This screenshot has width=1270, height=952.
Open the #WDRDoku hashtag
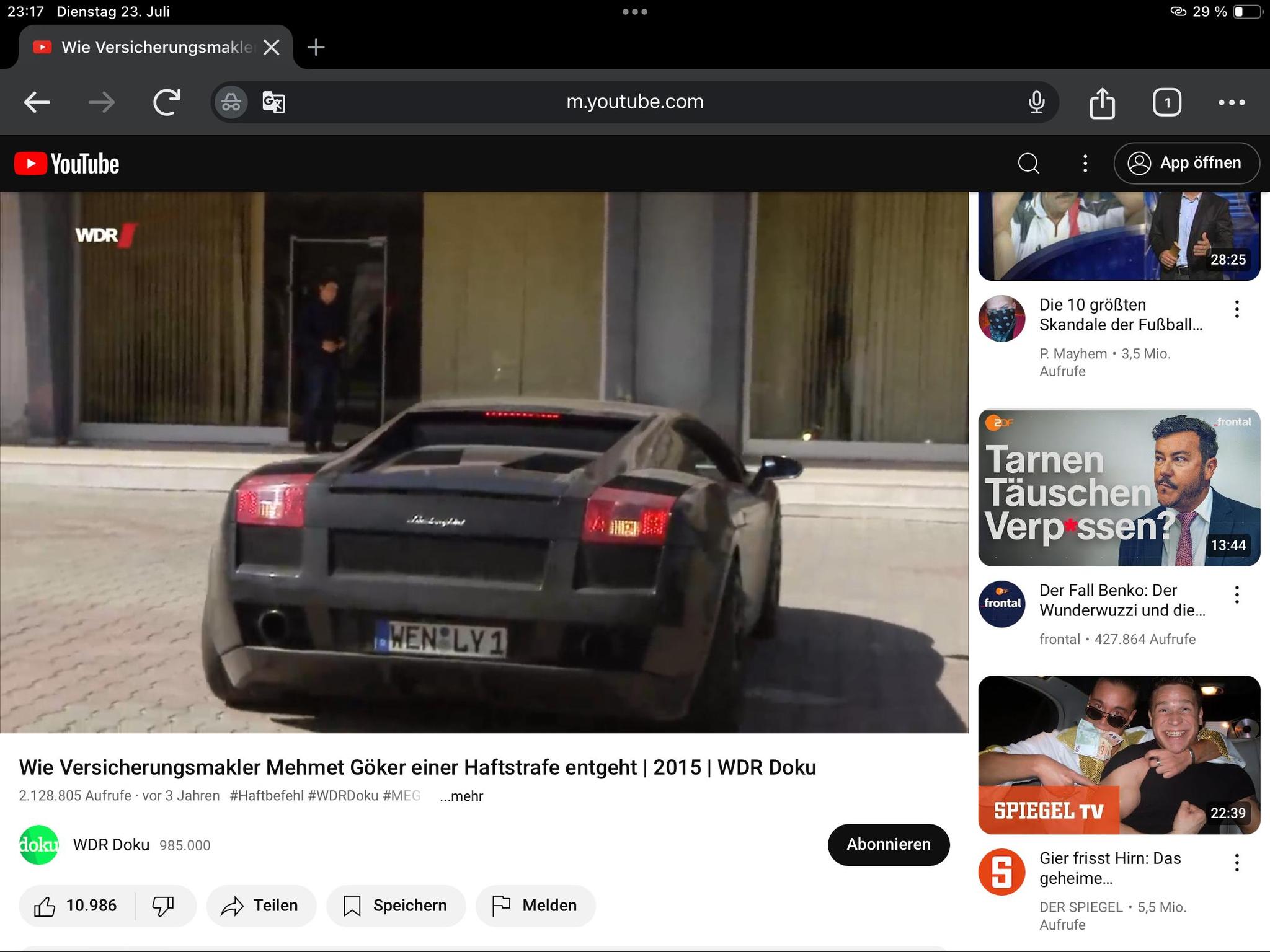[x=343, y=796]
